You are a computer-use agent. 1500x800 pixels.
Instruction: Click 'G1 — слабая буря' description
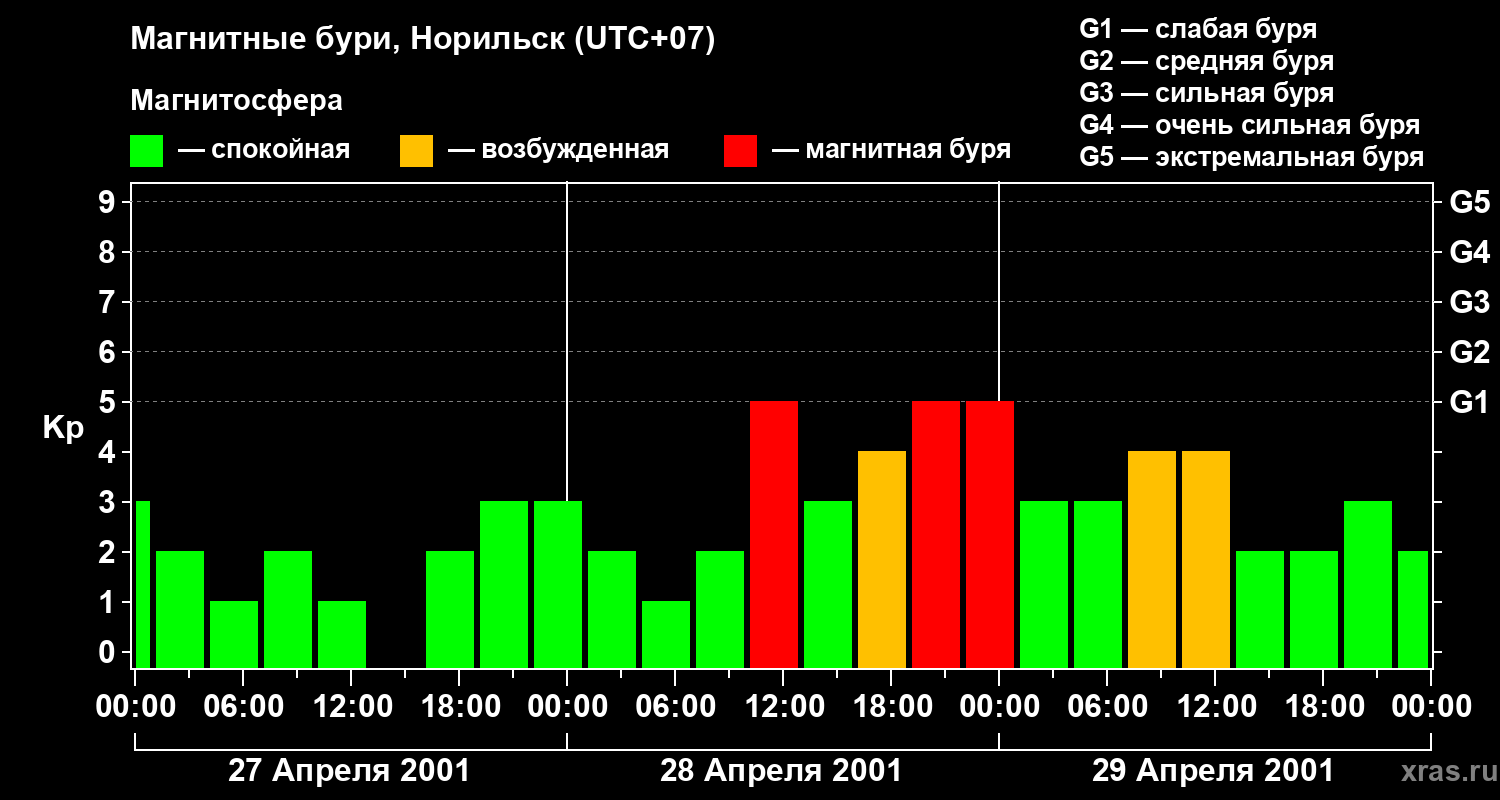tap(1198, 29)
